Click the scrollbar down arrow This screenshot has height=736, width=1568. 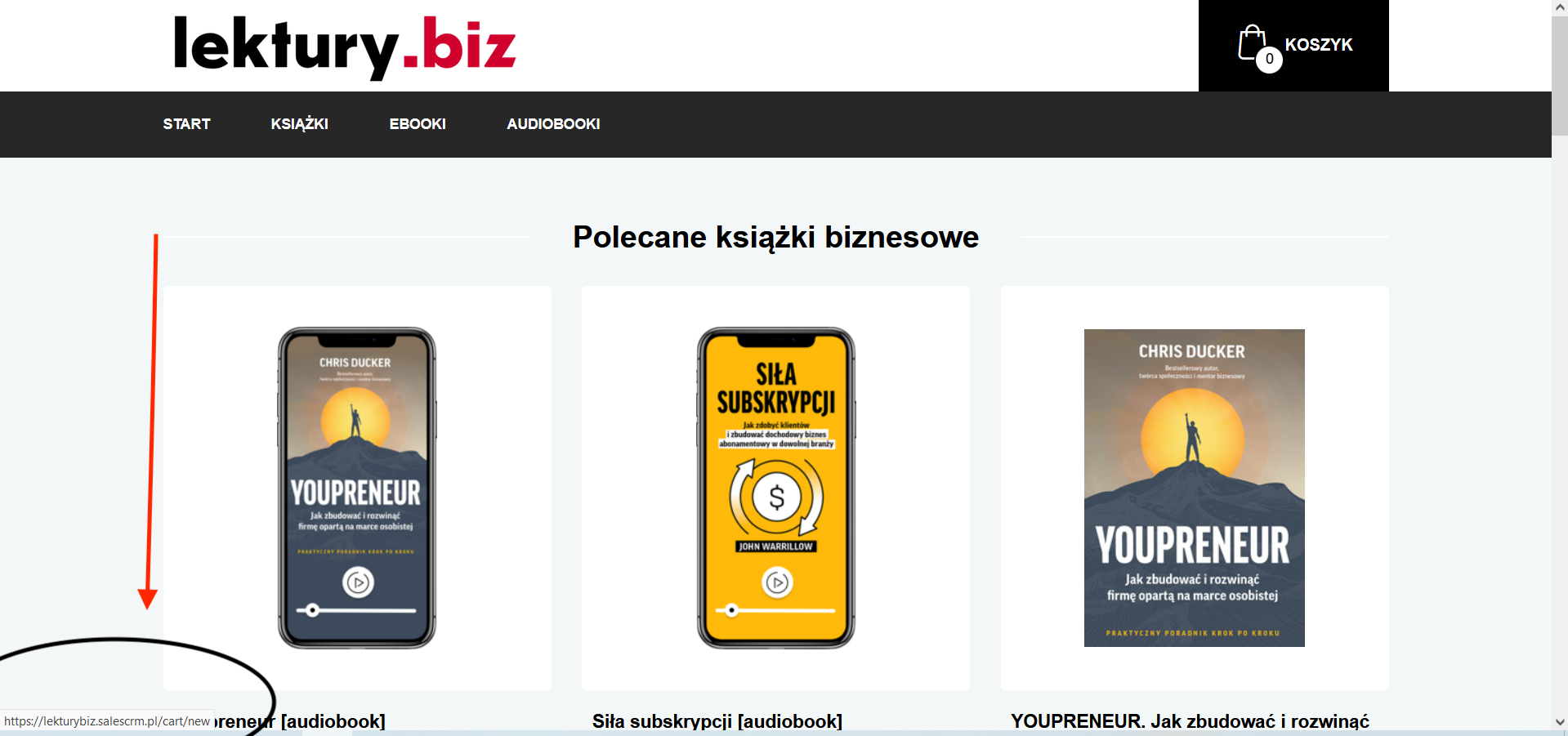[1560, 722]
